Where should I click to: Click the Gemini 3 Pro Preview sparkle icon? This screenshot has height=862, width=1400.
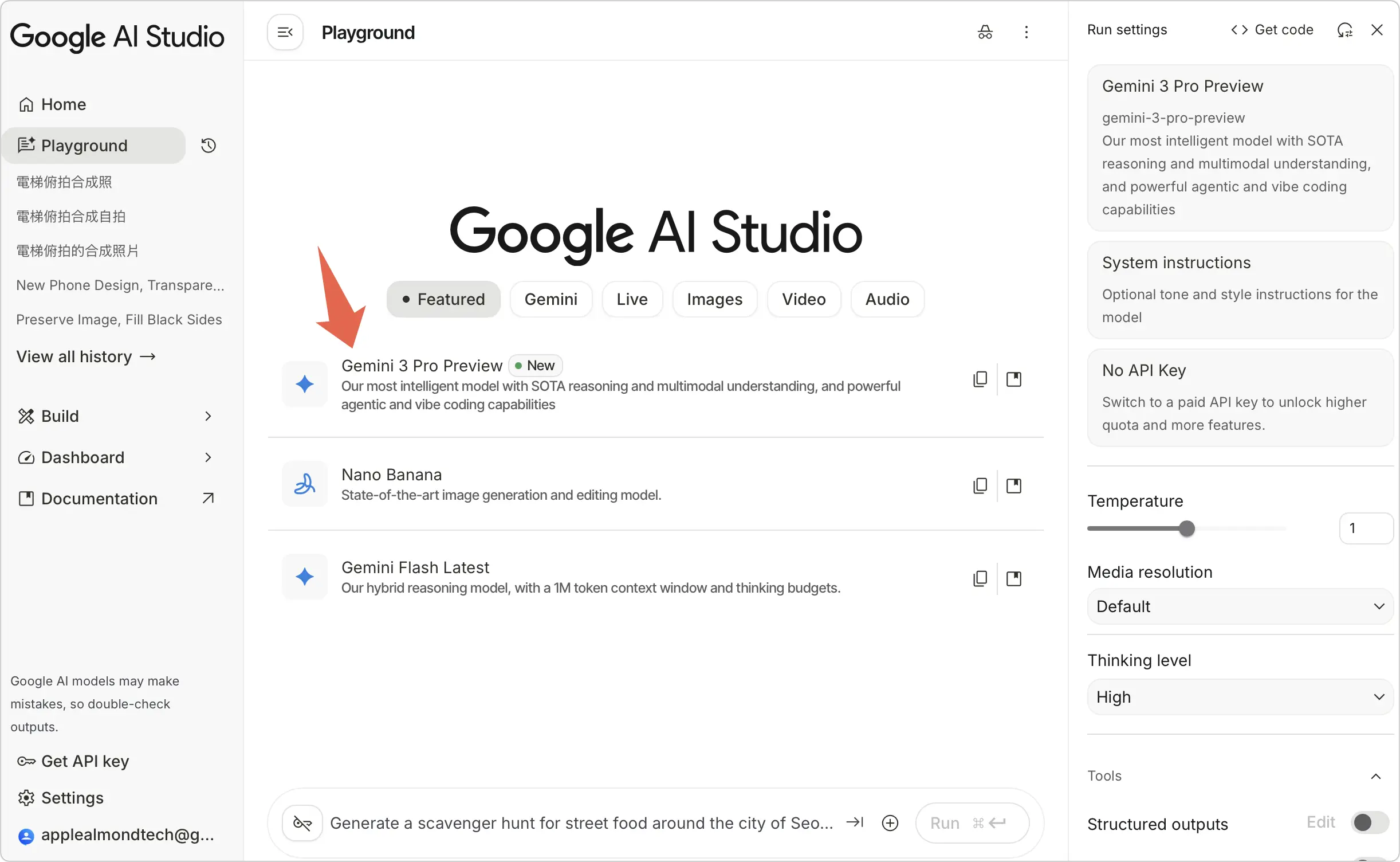pyautogui.click(x=305, y=383)
